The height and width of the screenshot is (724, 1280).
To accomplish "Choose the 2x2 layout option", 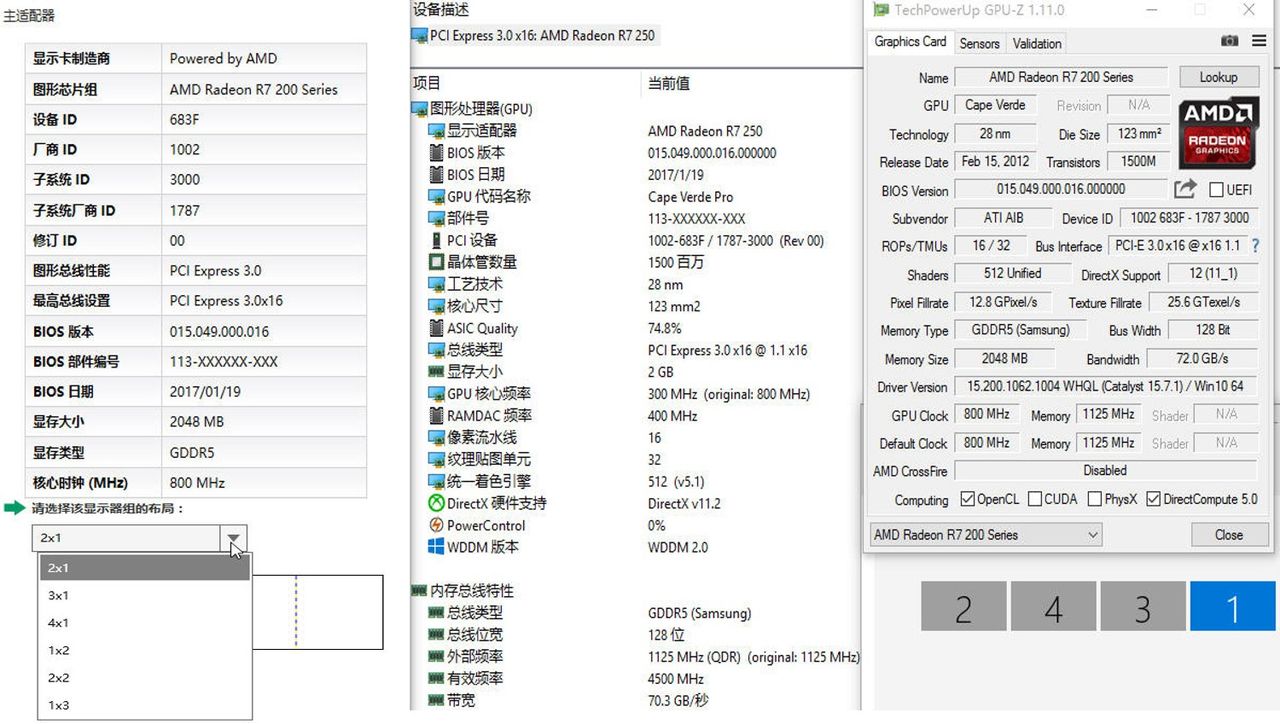I will coord(145,678).
